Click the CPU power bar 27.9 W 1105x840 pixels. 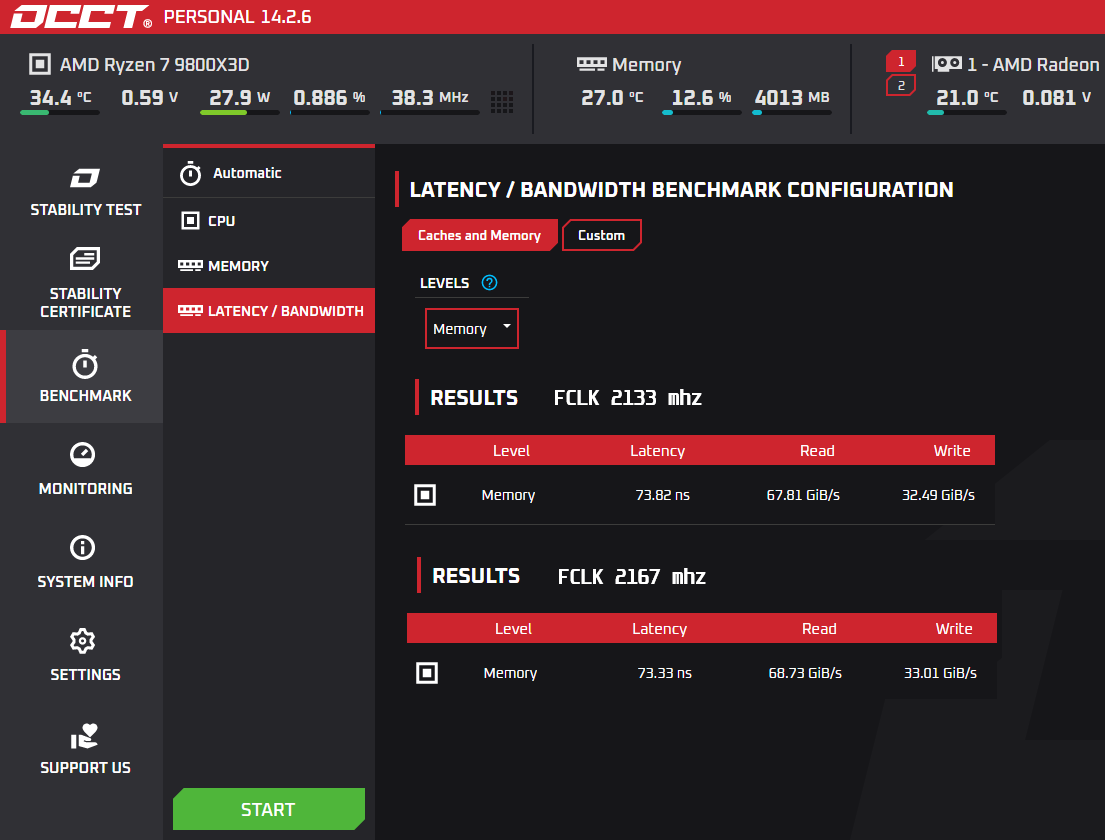tap(240, 112)
